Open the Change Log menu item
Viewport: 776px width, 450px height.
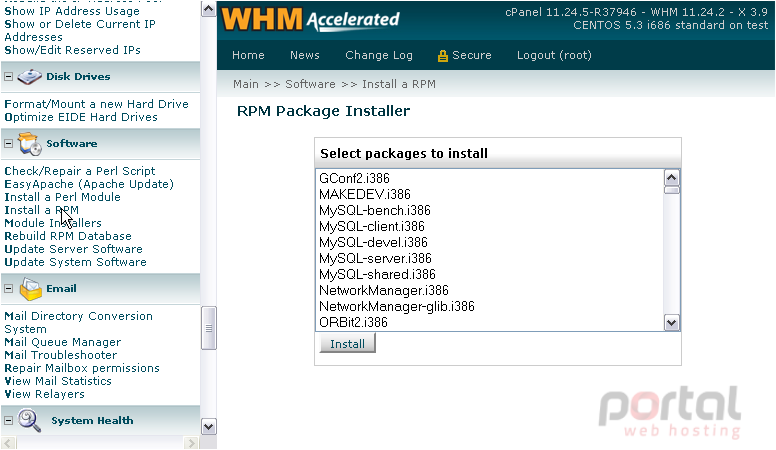pyautogui.click(x=379, y=55)
